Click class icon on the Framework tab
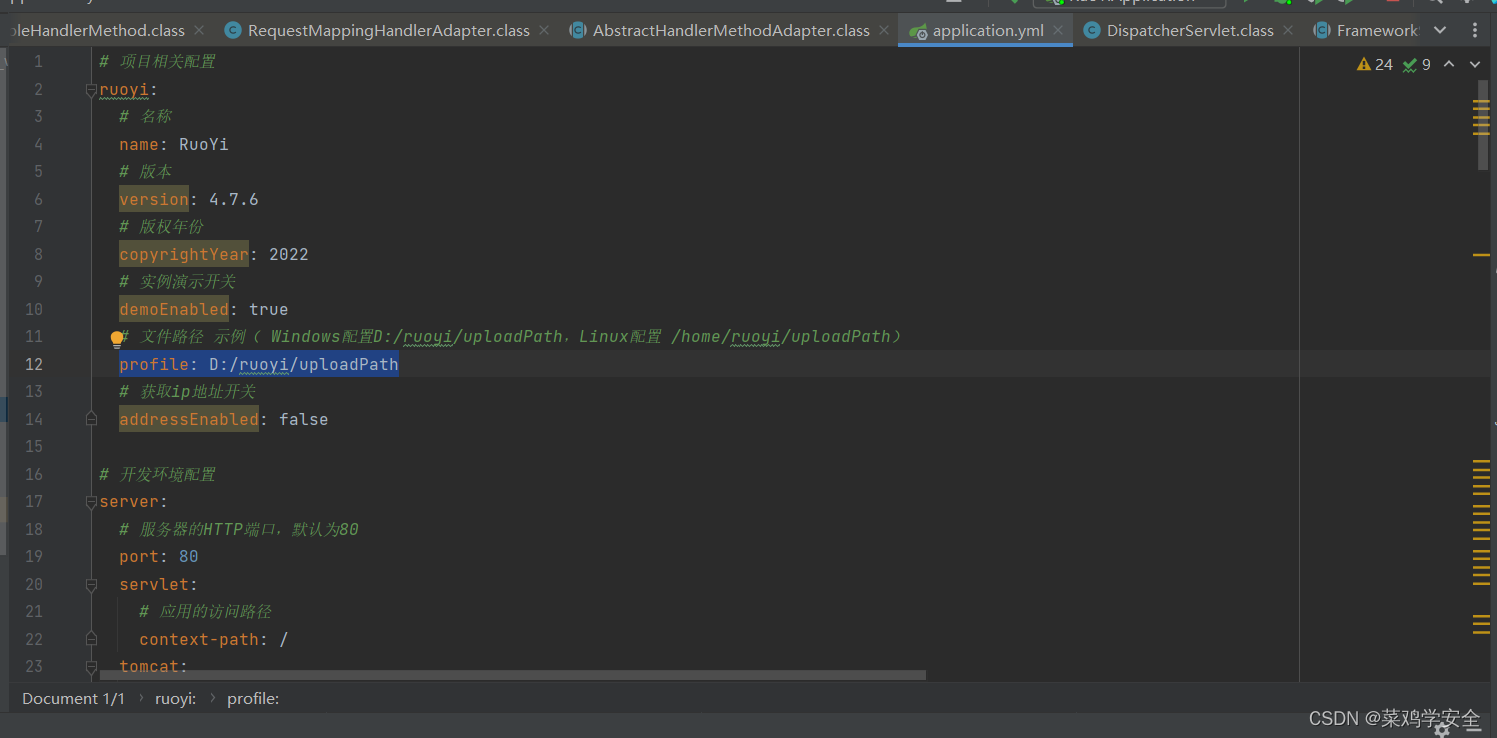1497x738 pixels. pos(1322,30)
